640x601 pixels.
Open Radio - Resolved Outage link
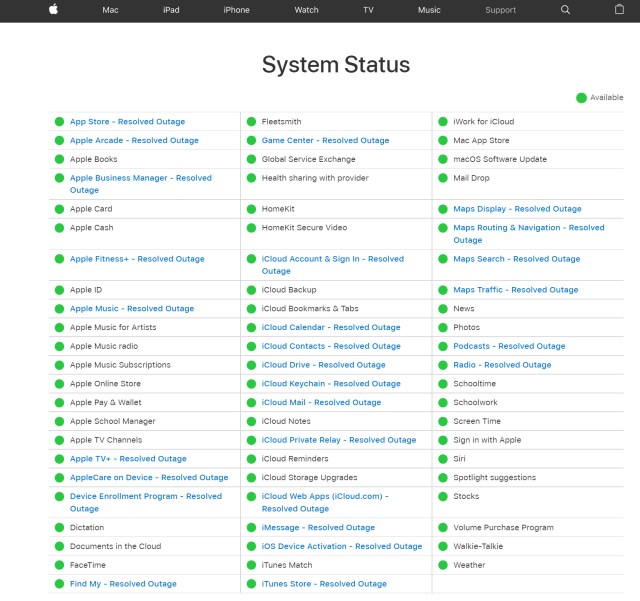(x=502, y=365)
